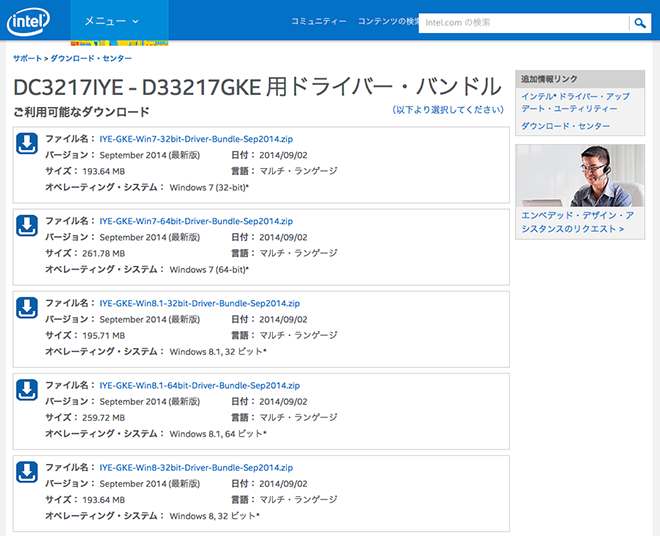Click the search magnifier icon
The image size is (660, 536).
[x=640, y=23]
